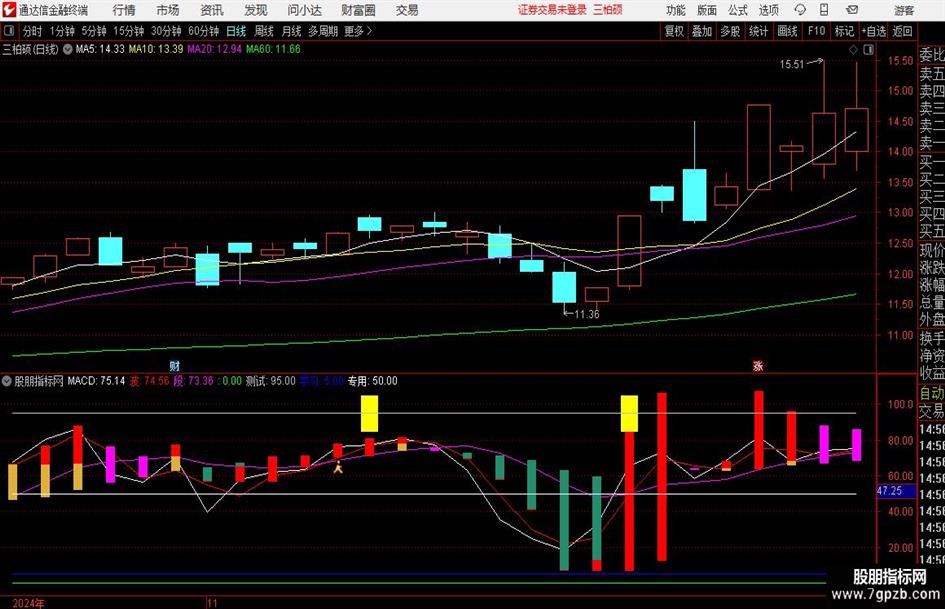Click the 复权 toolbar button
Image resolution: width=945 pixels, height=609 pixels.
point(674,31)
